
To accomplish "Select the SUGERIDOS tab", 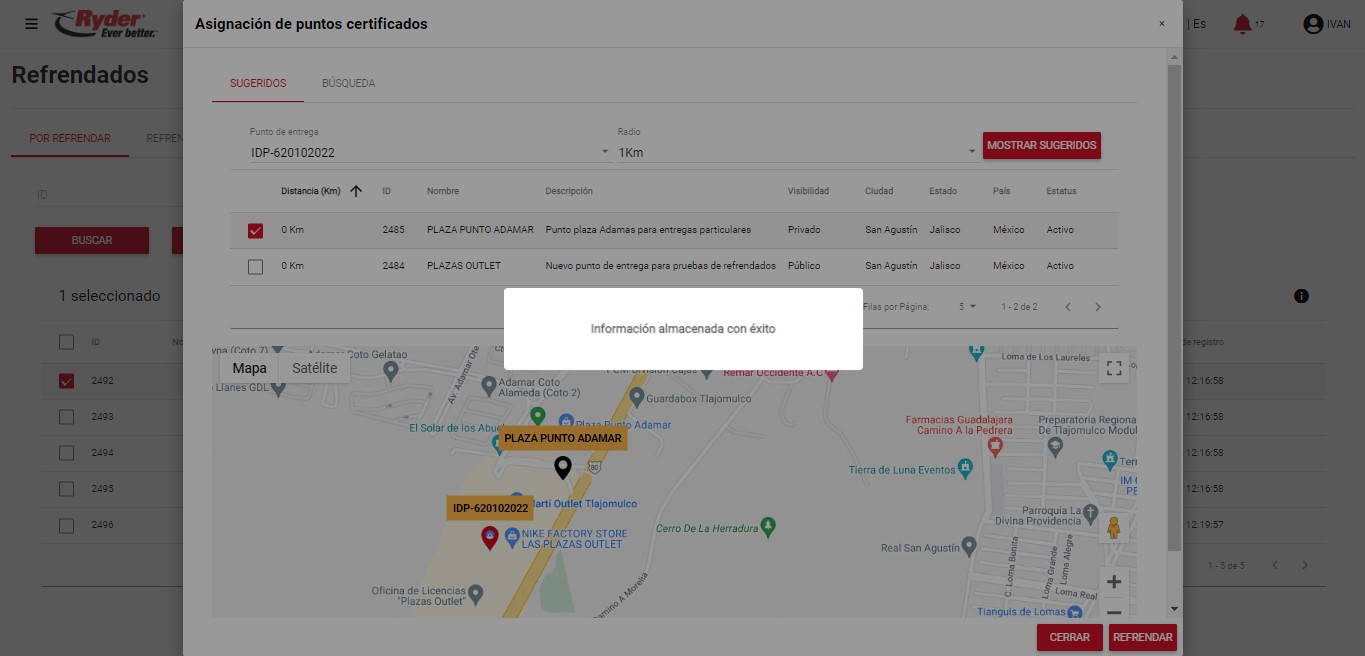I will click(258, 83).
